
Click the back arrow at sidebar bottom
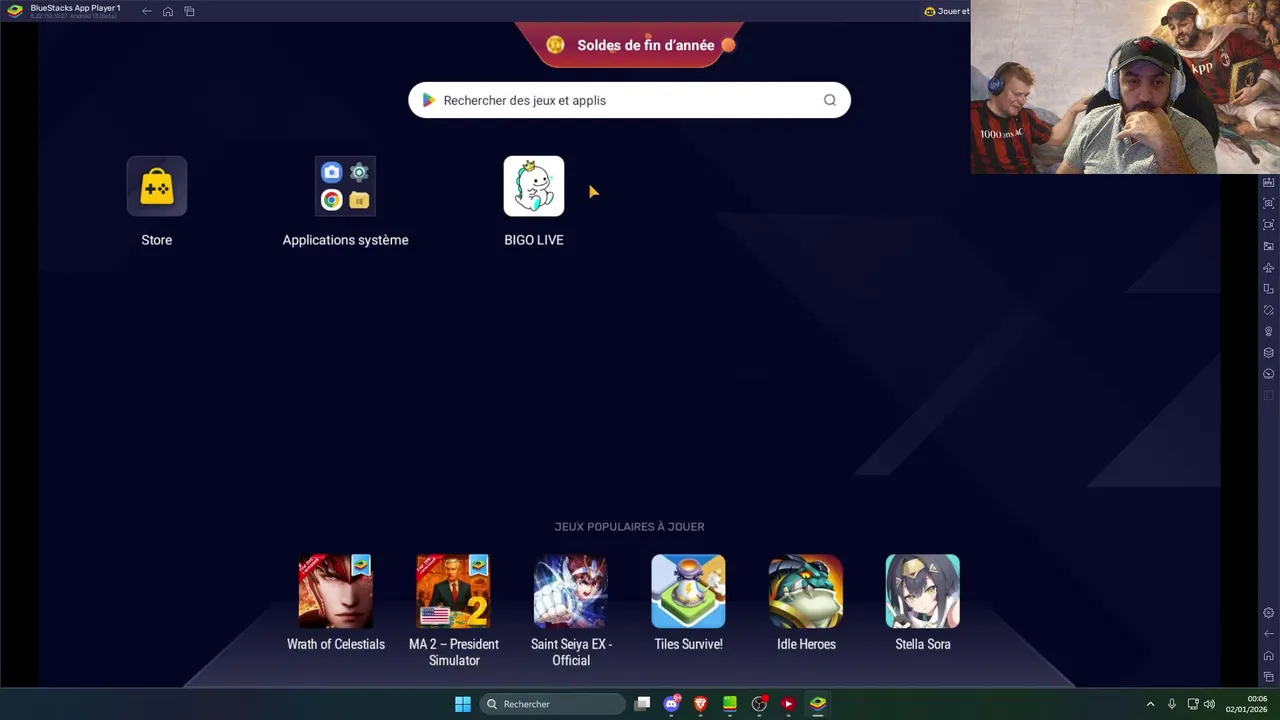[1269, 634]
